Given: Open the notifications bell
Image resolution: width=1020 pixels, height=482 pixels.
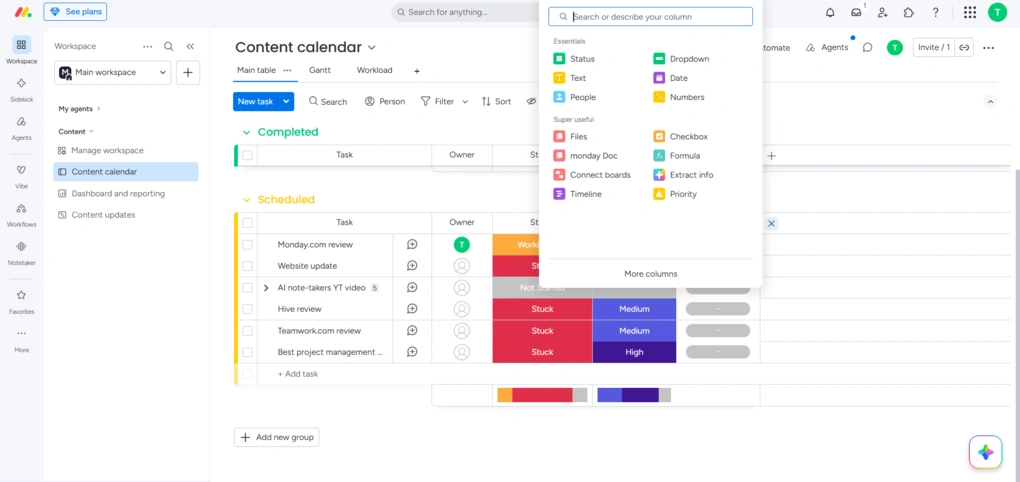Looking at the screenshot, I should 830,12.
